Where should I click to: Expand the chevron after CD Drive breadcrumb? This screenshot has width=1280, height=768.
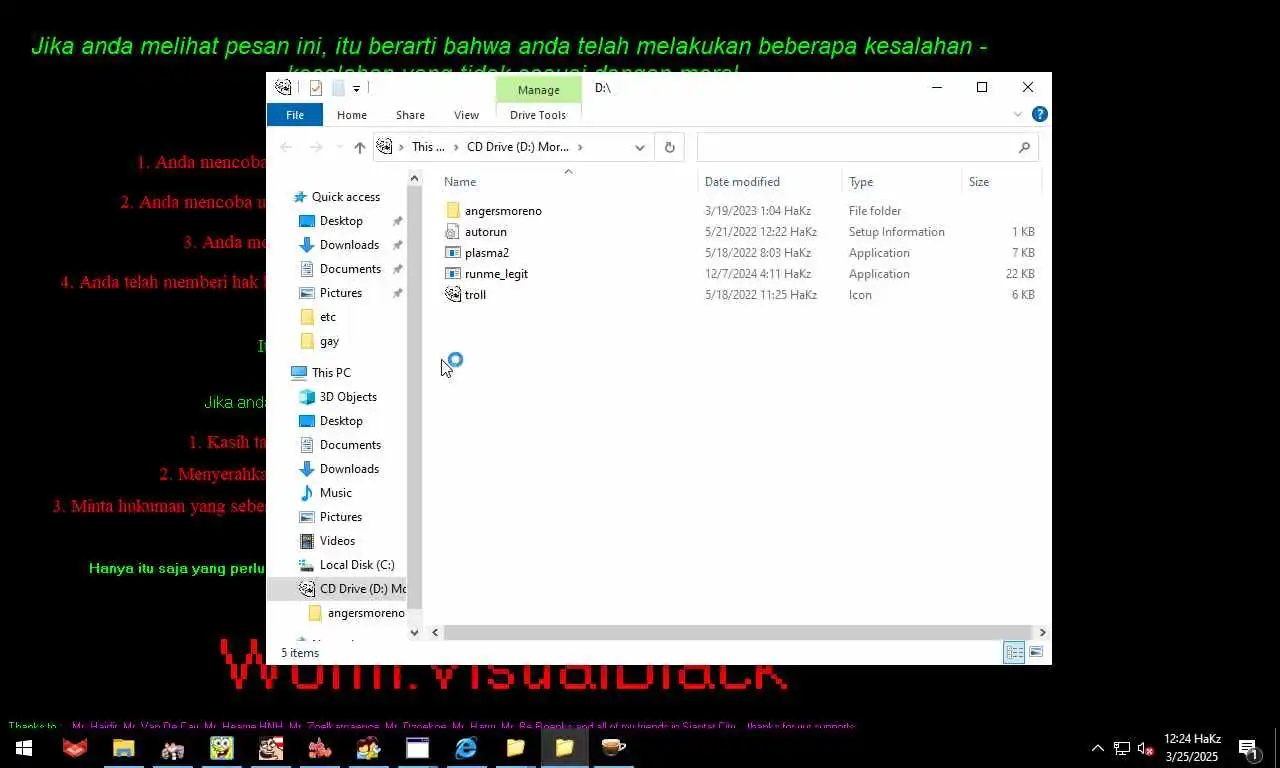coord(580,147)
